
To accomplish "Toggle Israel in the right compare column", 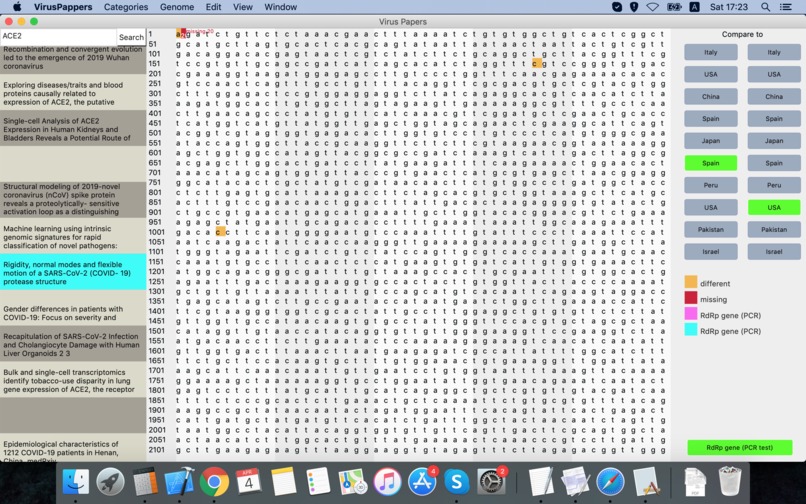I will [774, 251].
